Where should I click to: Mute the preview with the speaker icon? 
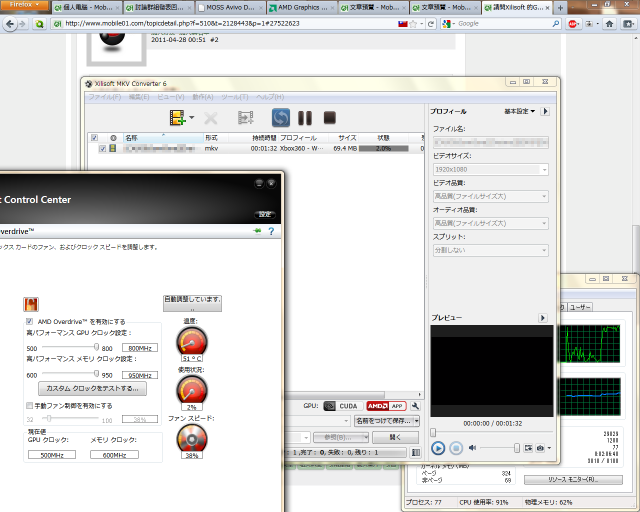click(472, 448)
